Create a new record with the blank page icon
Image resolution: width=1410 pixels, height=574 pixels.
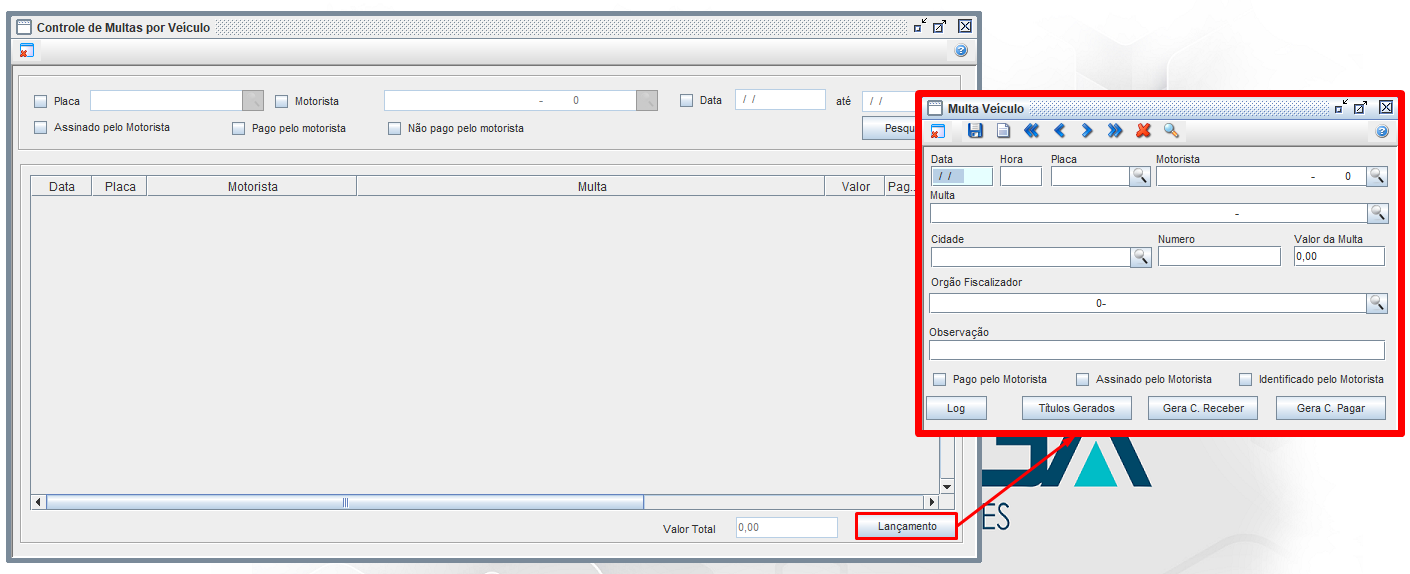pyautogui.click(x=1003, y=131)
